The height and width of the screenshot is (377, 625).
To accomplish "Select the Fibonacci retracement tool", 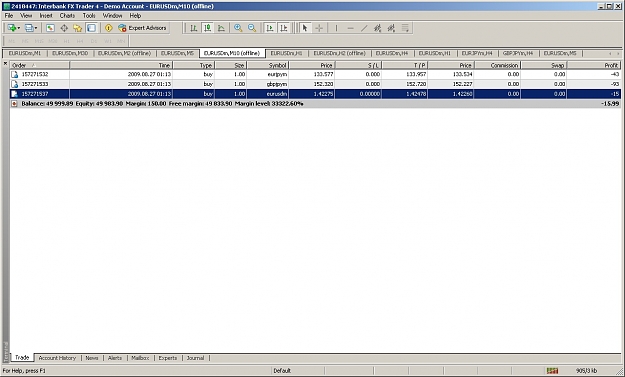I will coord(405,28).
